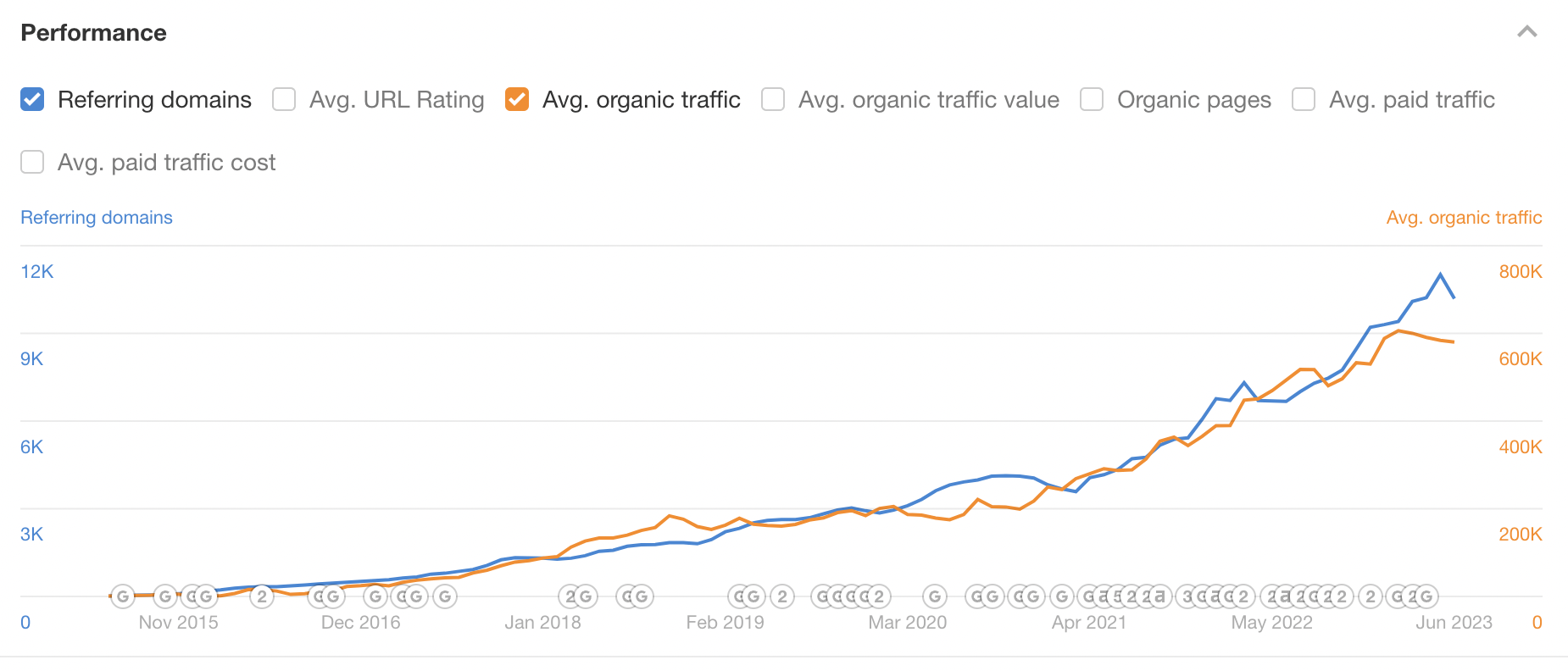Click the blue Referring domains axis label
This screenshot has height=671, width=1568.
[x=96, y=217]
